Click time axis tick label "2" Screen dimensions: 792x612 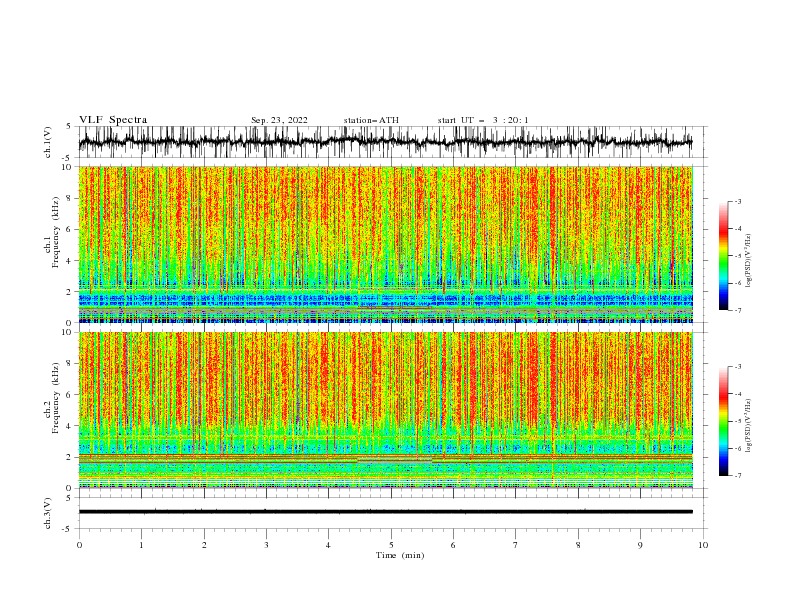(x=204, y=545)
